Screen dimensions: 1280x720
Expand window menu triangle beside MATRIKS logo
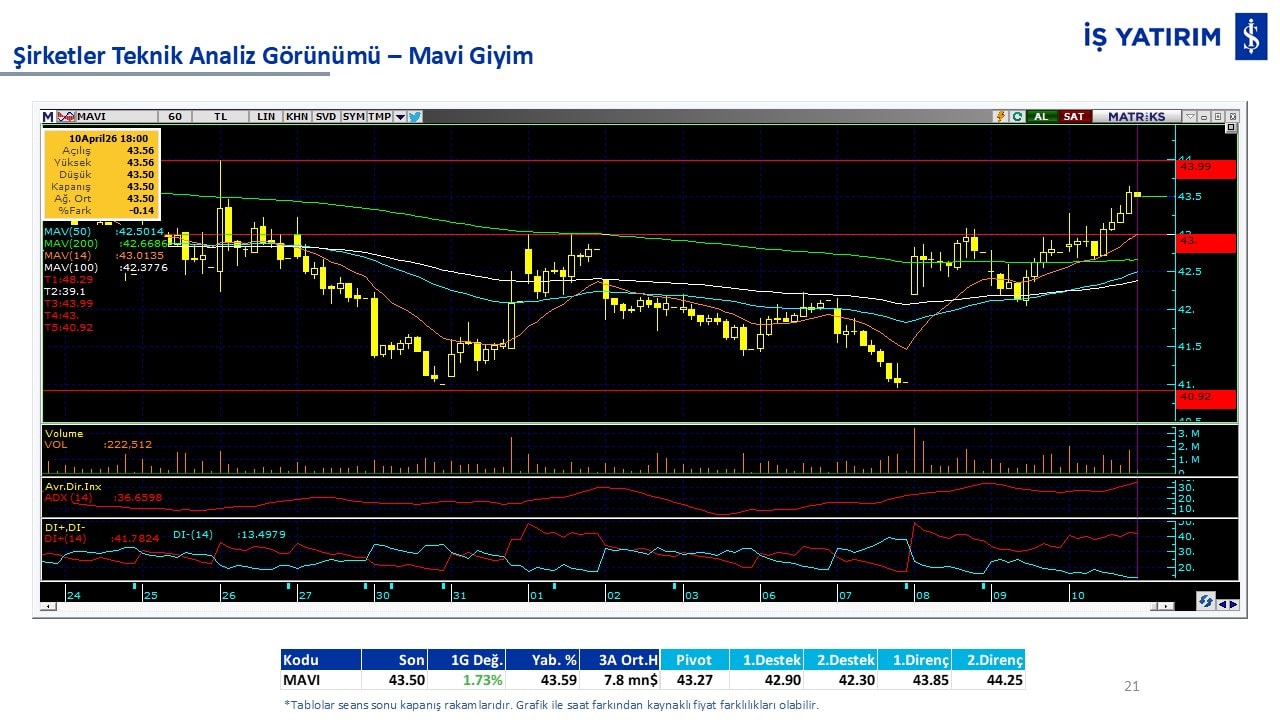point(1190,116)
